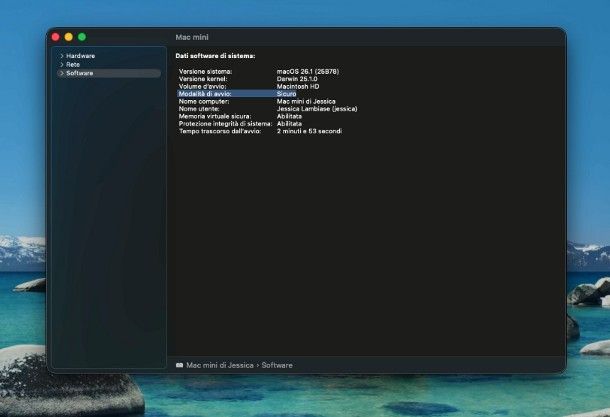
Task: Select Hardware in the sidebar
Action: pos(81,56)
